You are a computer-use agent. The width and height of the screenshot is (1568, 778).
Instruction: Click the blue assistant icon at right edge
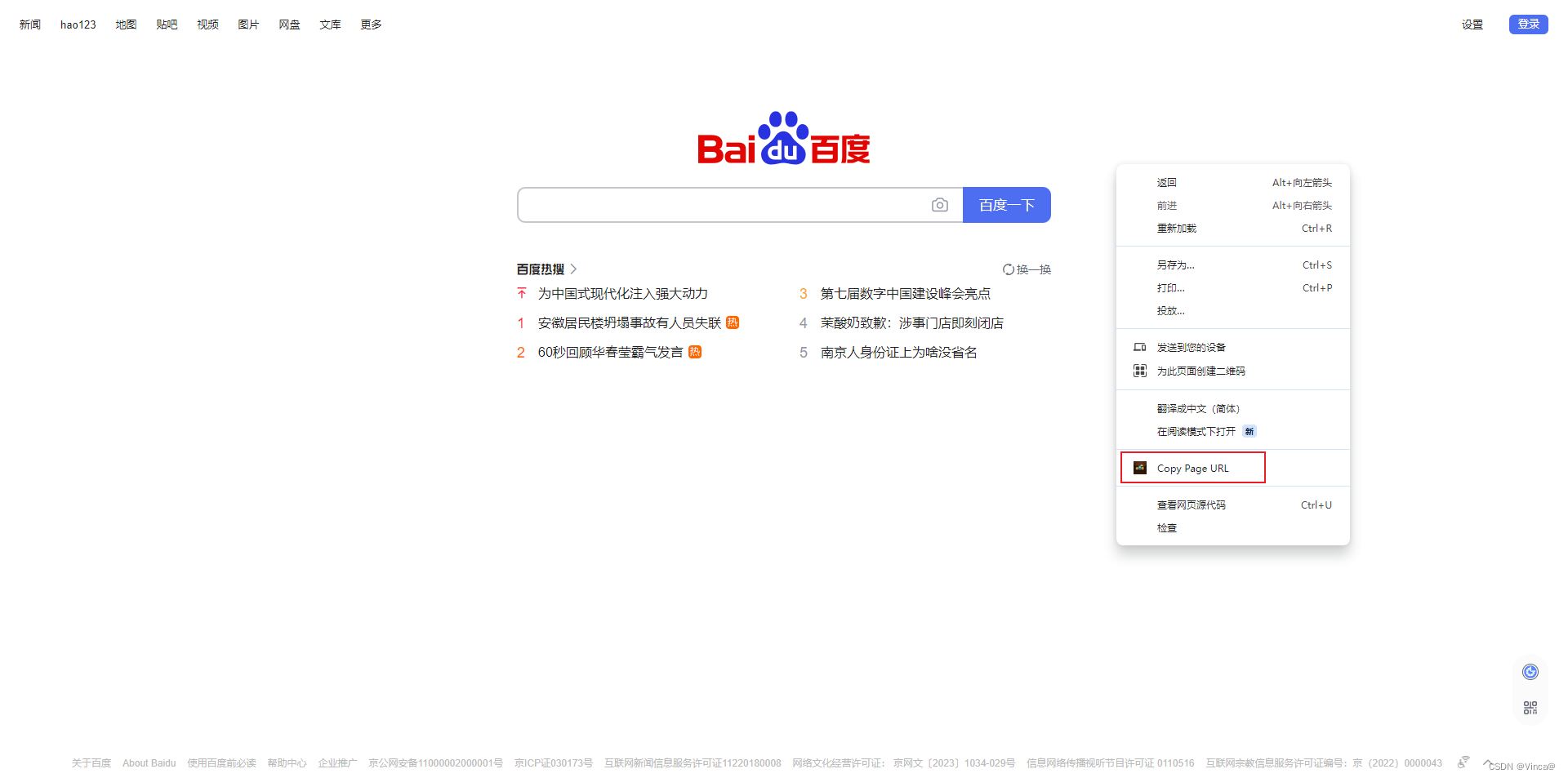(x=1530, y=672)
